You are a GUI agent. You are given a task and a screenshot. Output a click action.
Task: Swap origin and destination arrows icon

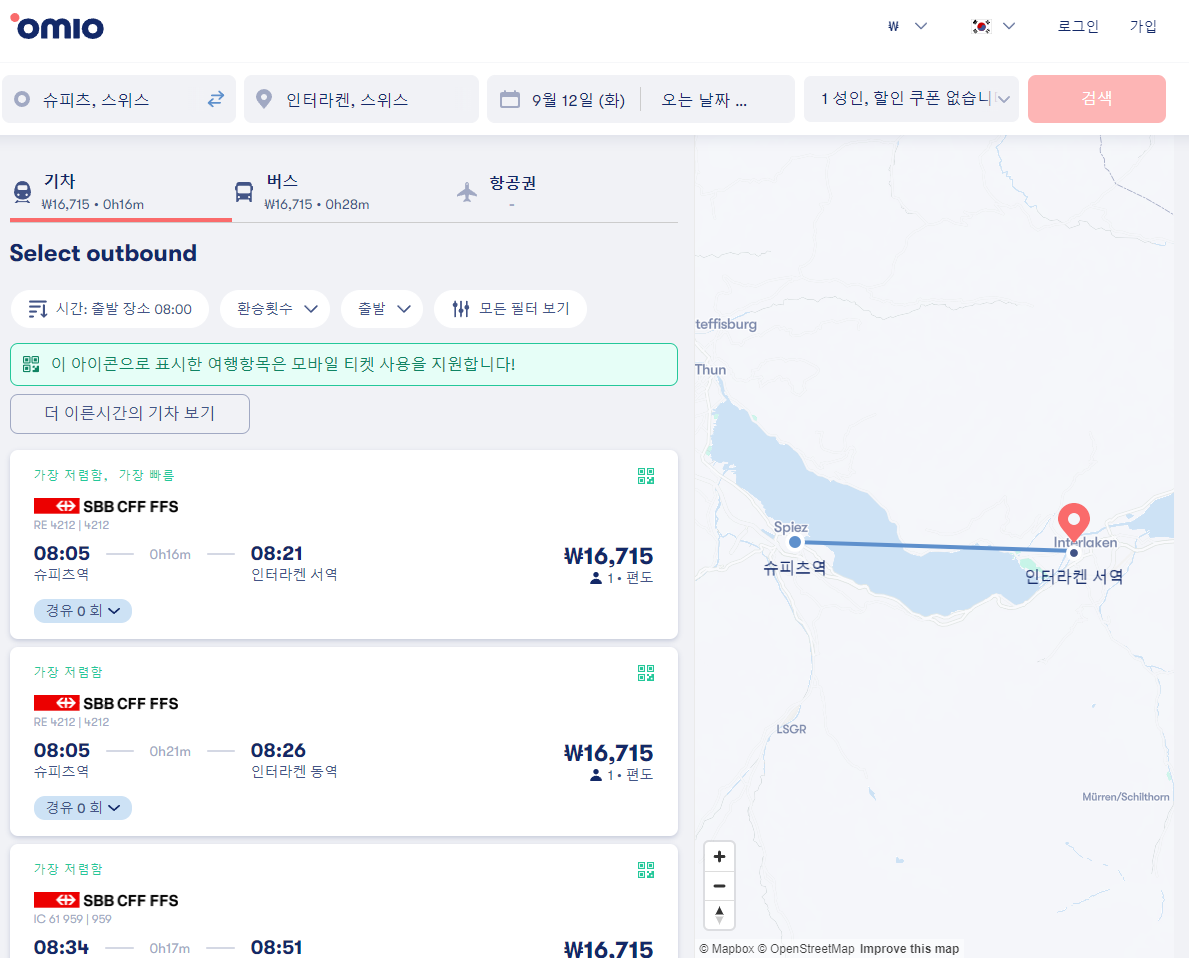click(x=216, y=99)
